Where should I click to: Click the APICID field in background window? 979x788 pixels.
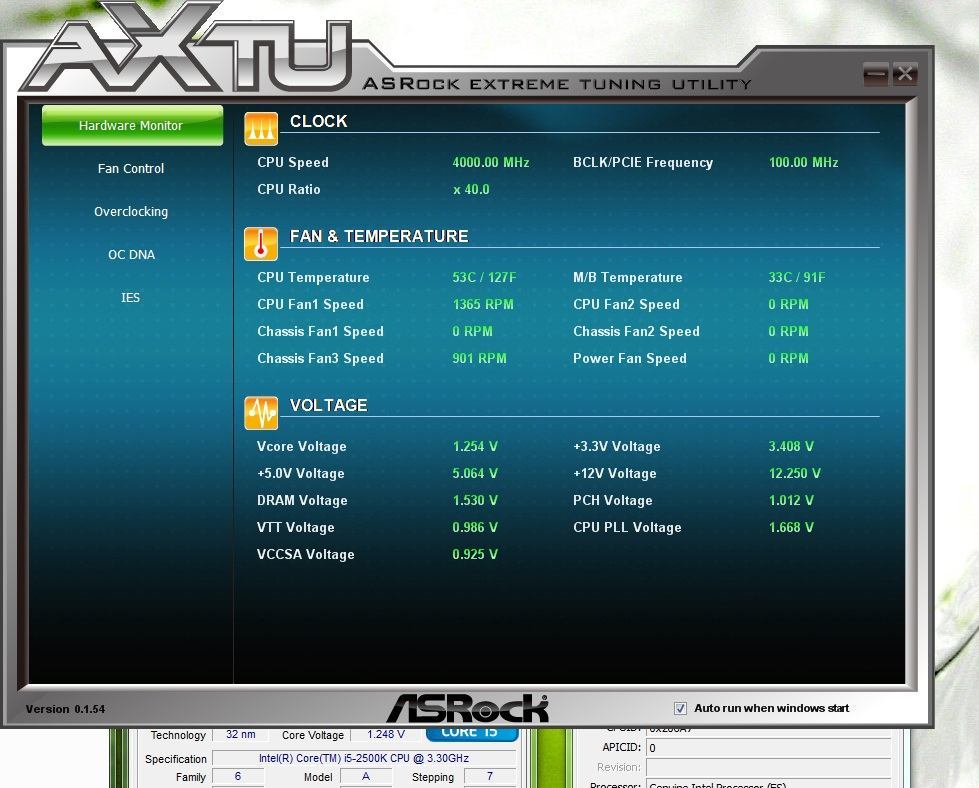pyautogui.click(x=769, y=747)
